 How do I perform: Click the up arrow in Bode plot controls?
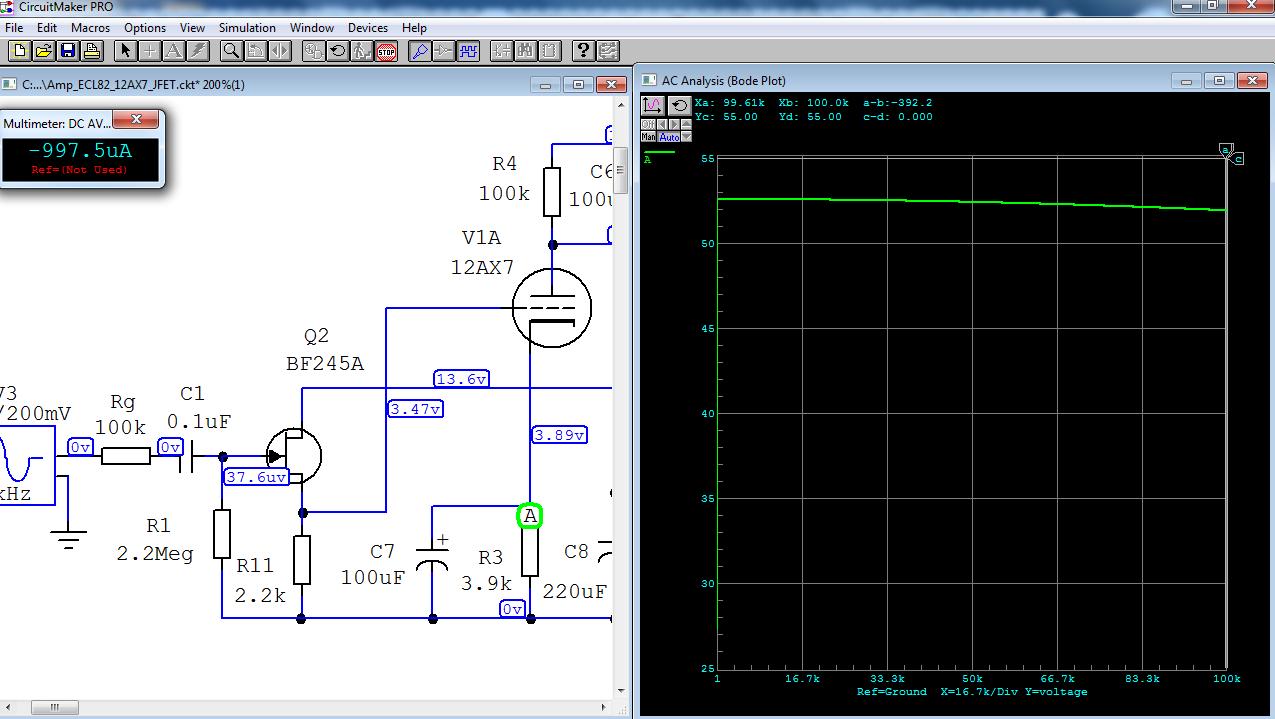tap(686, 124)
